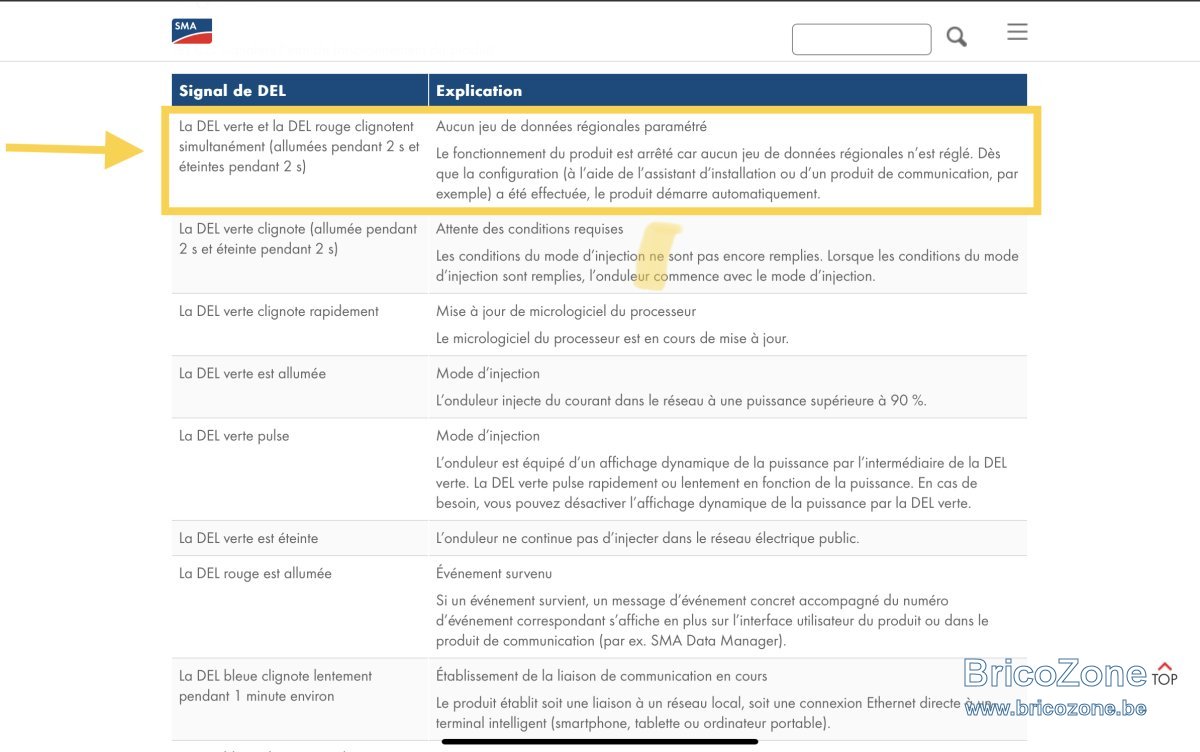1200x752 pixels.
Task: Click the TOP arrow icon
Action: coord(1164,674)
